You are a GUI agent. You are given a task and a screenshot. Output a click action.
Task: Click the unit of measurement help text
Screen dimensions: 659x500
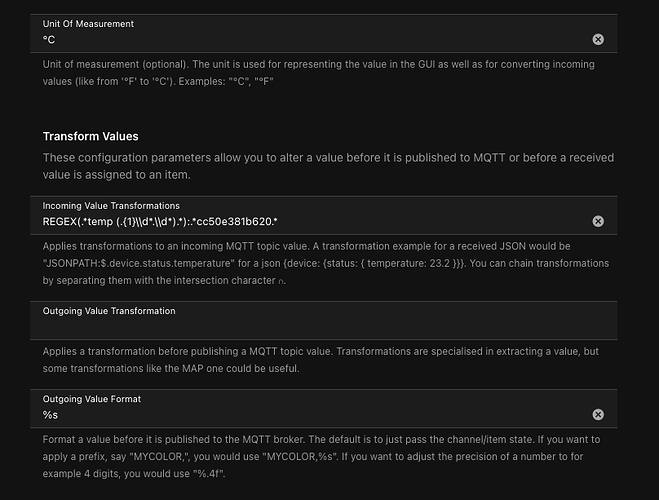pos(318,72)
